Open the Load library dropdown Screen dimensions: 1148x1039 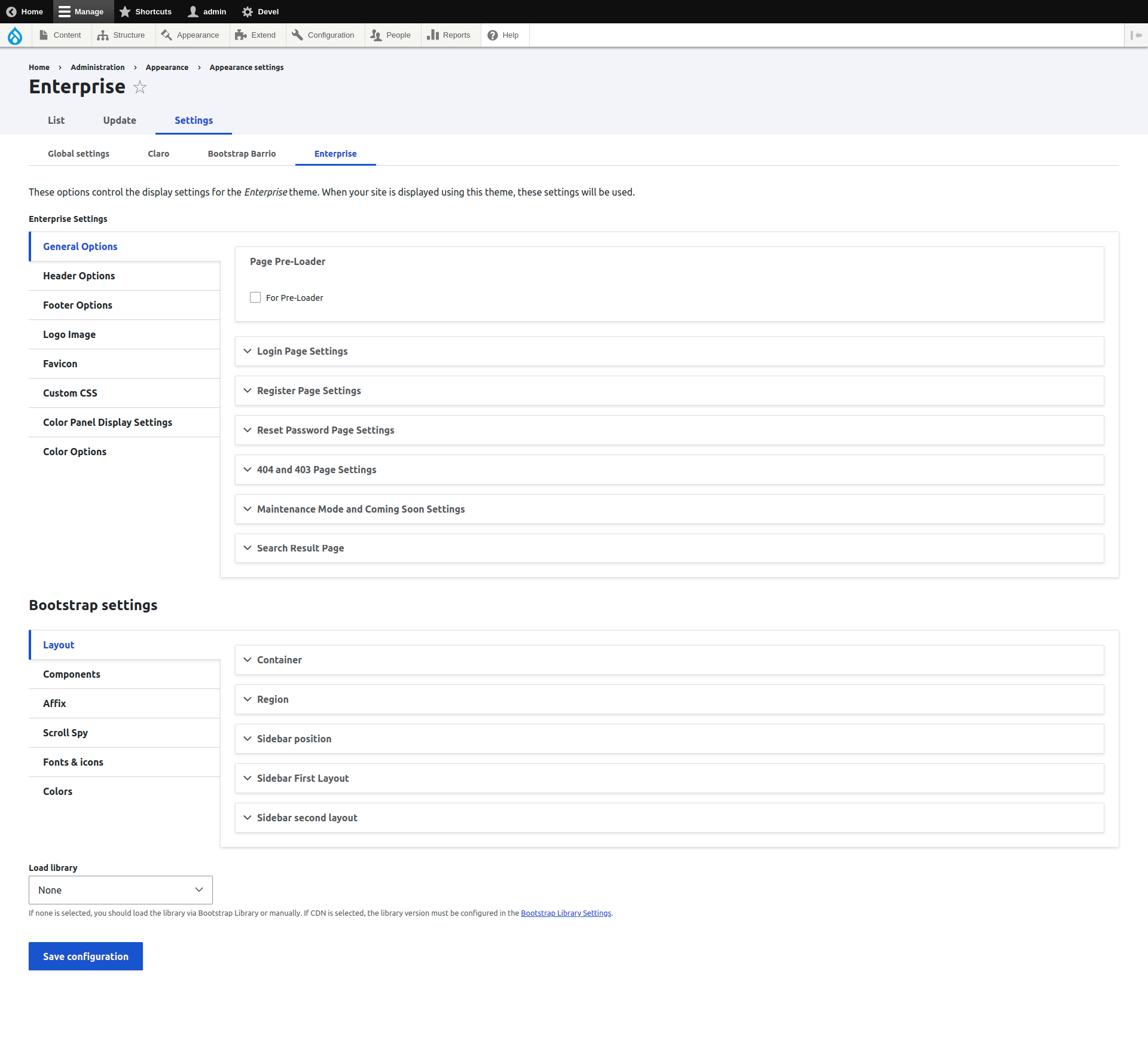[x=120, y=890]
